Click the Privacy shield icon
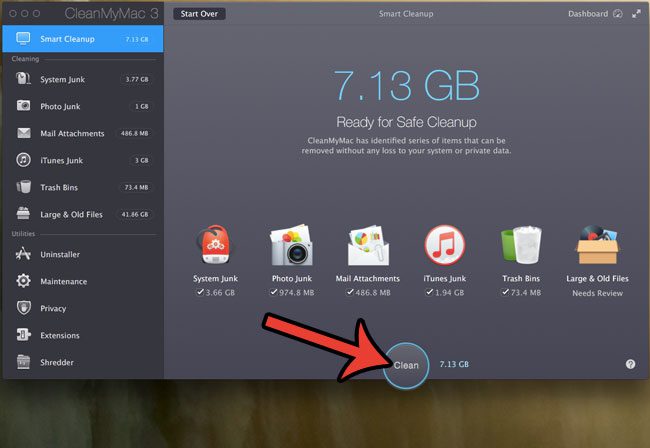 tap(24, 308)
